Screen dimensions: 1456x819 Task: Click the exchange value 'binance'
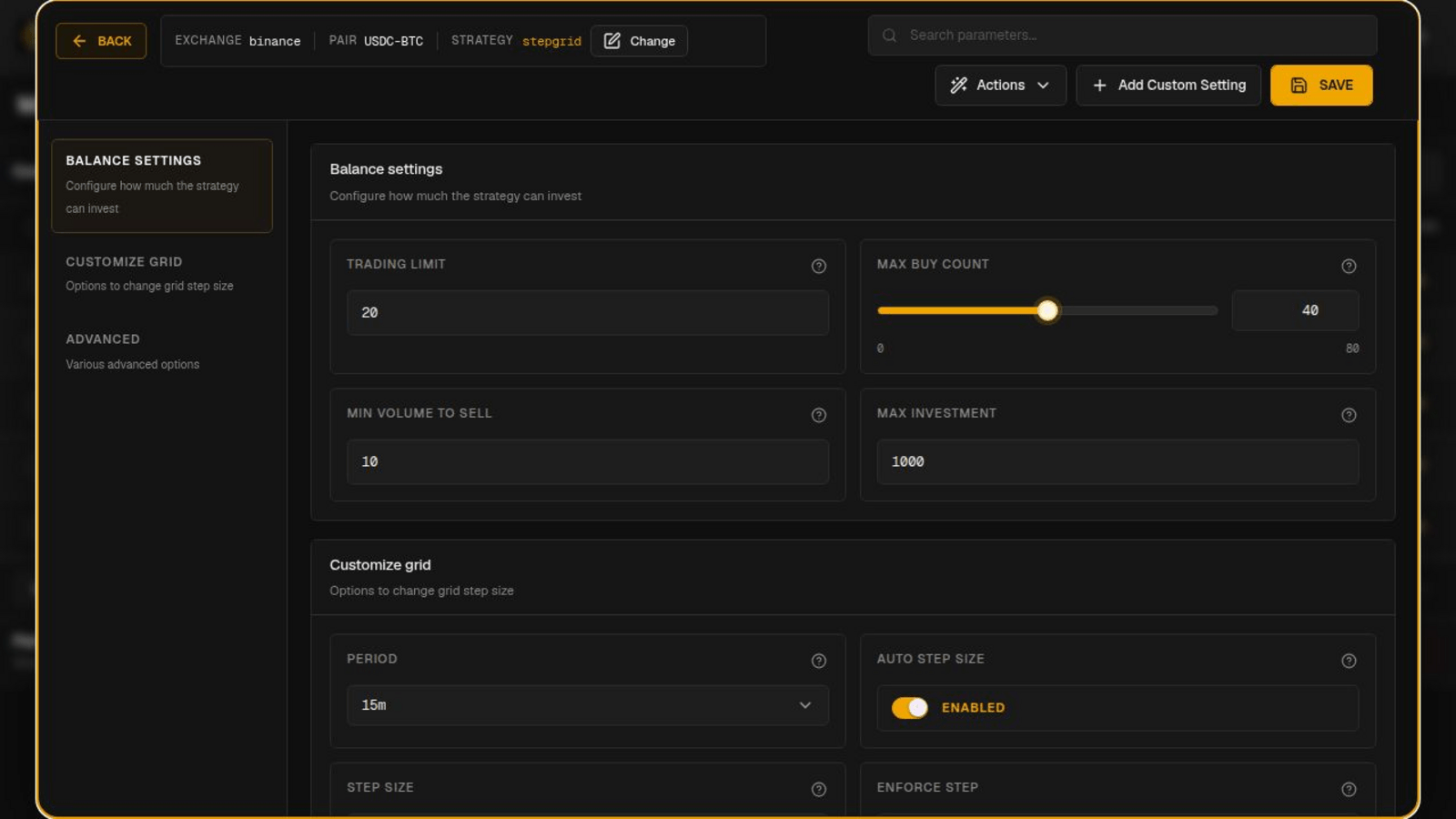(275, 41)
